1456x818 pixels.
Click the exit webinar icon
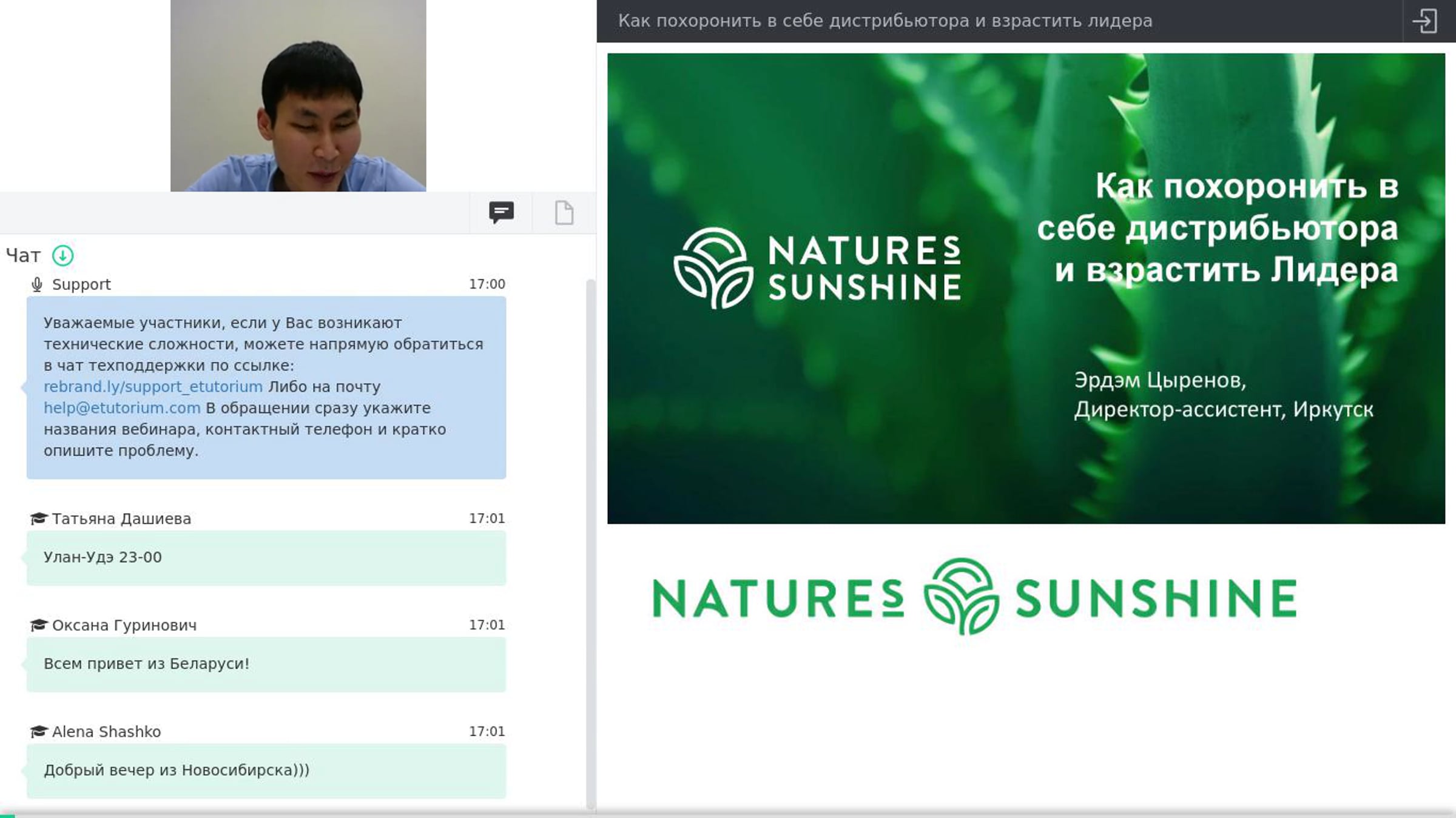[x=1424, y=21]
